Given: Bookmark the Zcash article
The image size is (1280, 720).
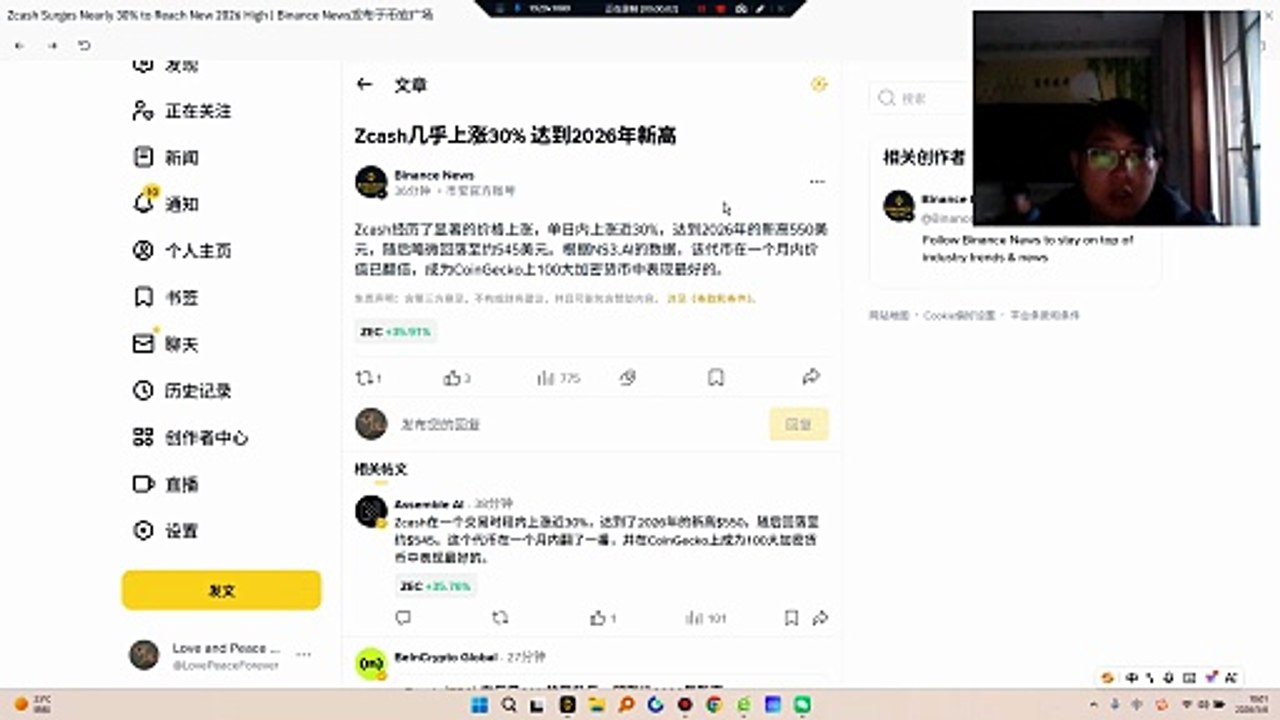Looking at the screenshot, I should (x=716, y=378).
